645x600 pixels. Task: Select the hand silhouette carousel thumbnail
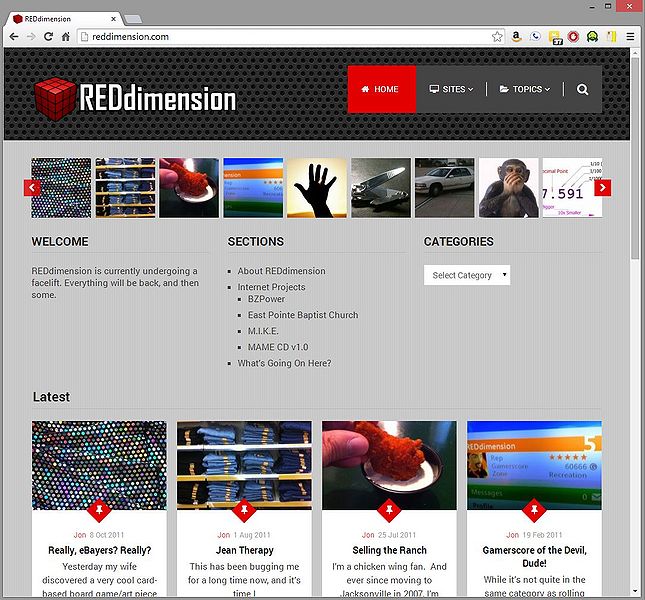pos(317,188)
